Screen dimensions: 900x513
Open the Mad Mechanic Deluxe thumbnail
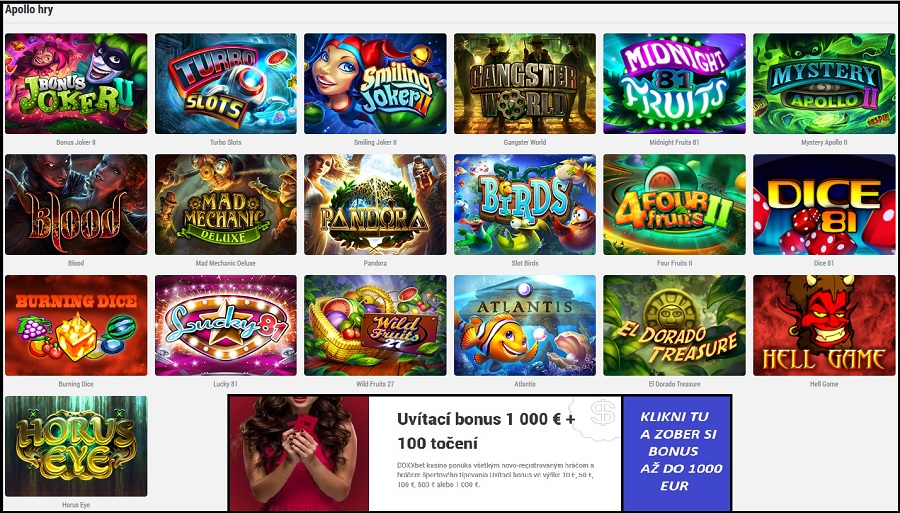(x=226, y=204)
